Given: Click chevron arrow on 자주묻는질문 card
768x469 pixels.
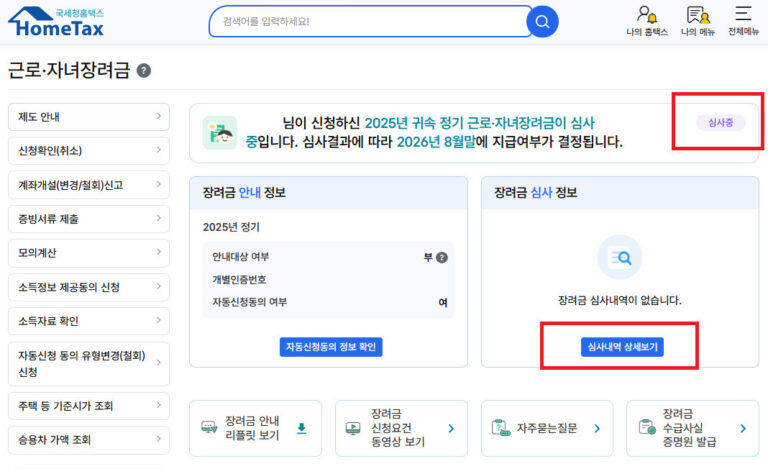Looking at the screenshot, I should click(x=597, y=428).
